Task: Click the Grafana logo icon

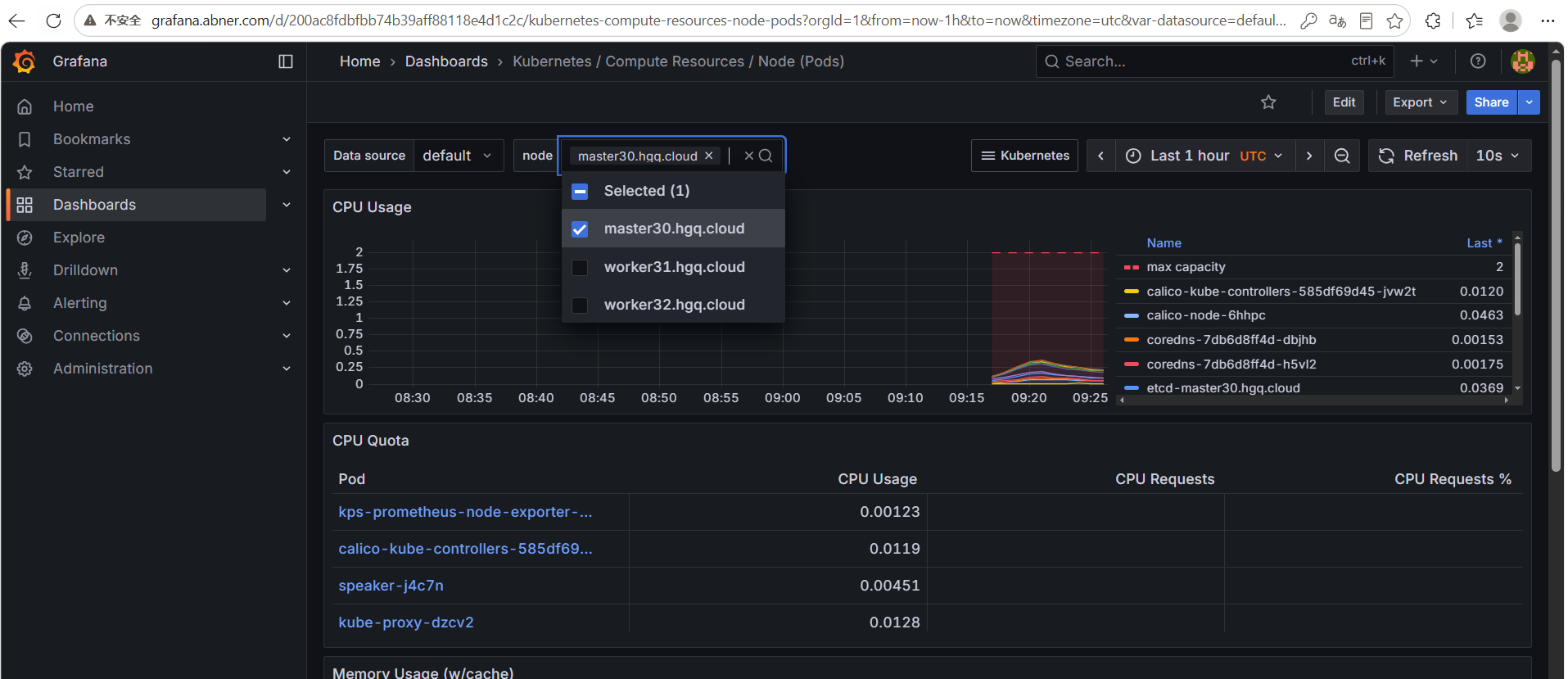Action: pos(25,61)
